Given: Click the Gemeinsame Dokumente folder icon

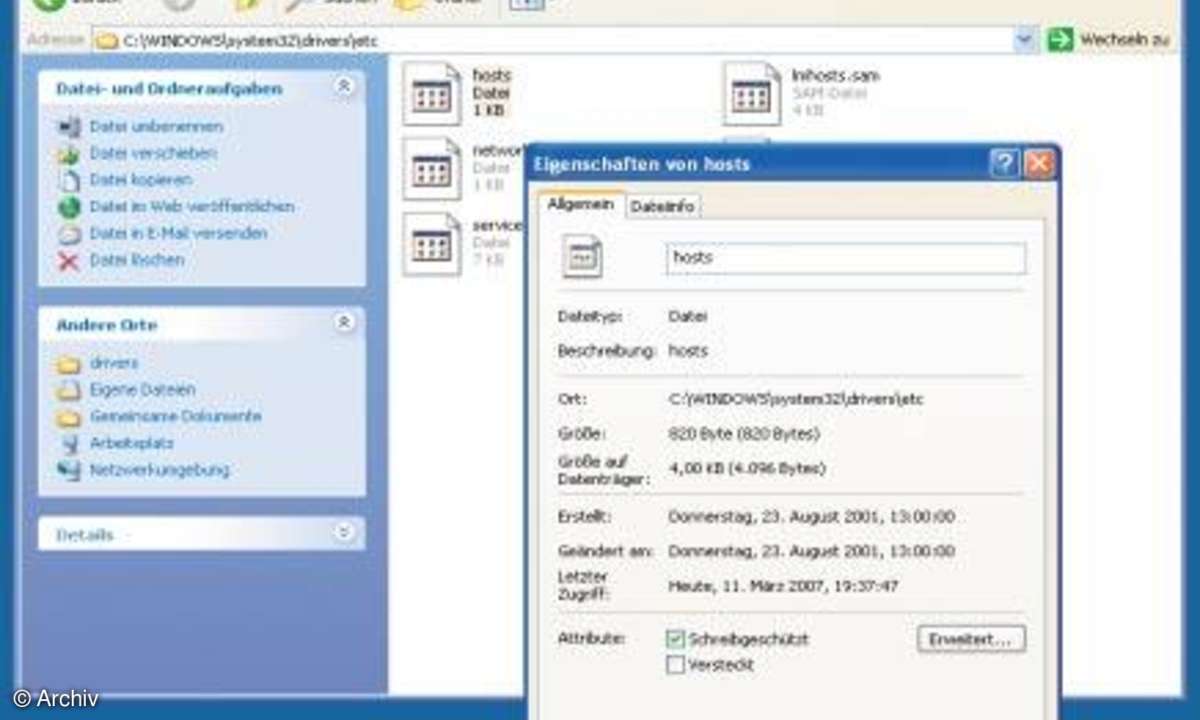Looking at the screenshot, I should point(68,417).
